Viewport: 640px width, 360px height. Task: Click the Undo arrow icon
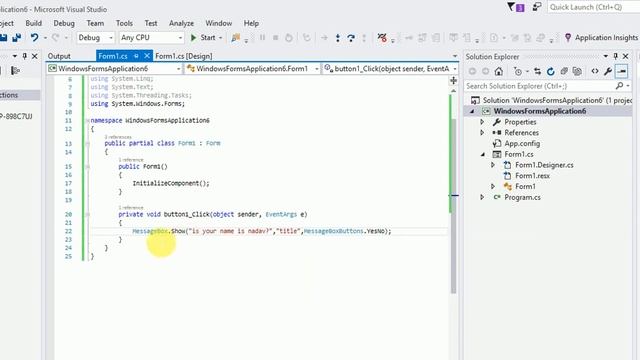(34, 38)
